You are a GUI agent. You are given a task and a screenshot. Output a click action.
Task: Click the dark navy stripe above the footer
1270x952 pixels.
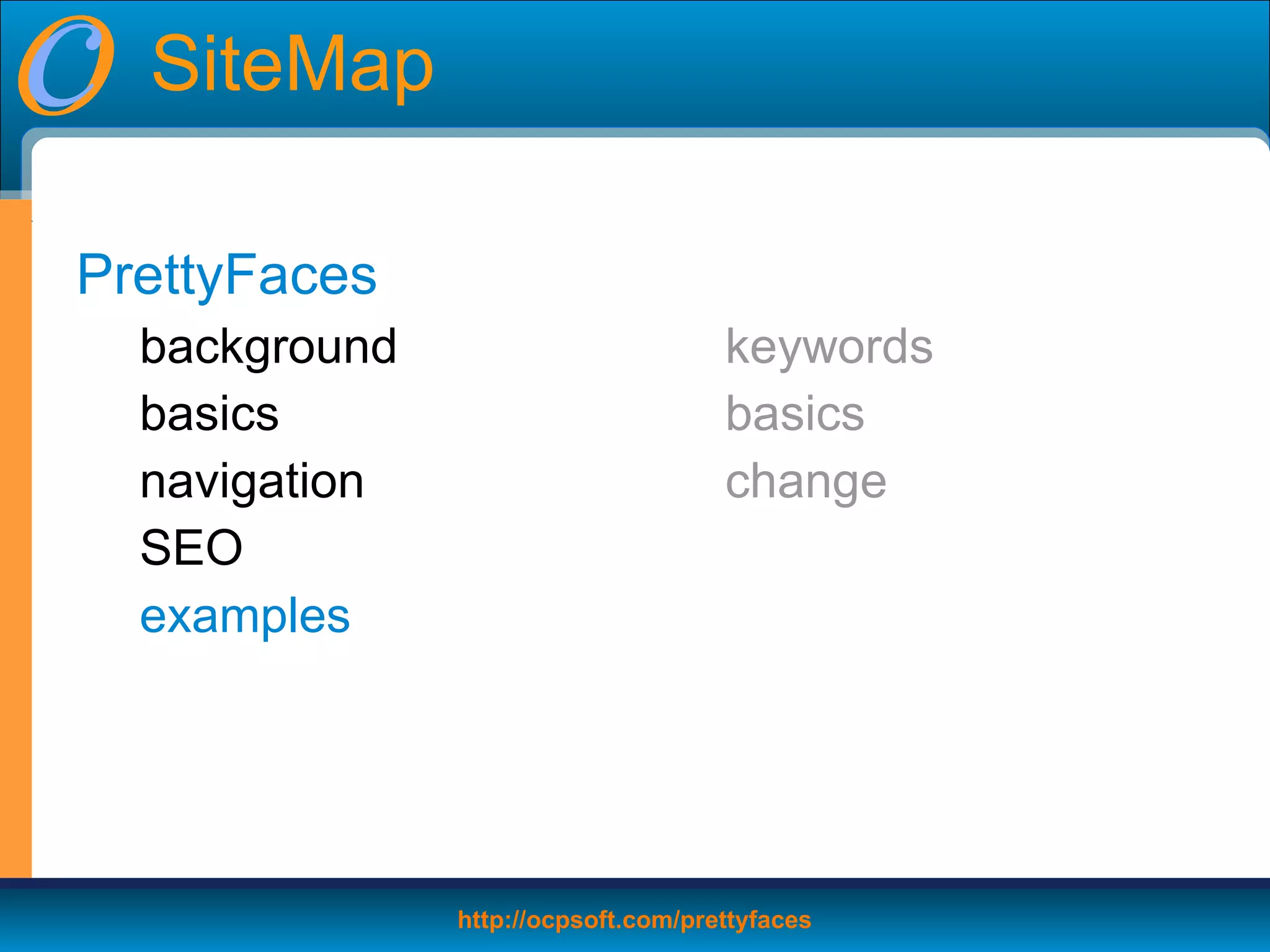(x=635, y=883)
